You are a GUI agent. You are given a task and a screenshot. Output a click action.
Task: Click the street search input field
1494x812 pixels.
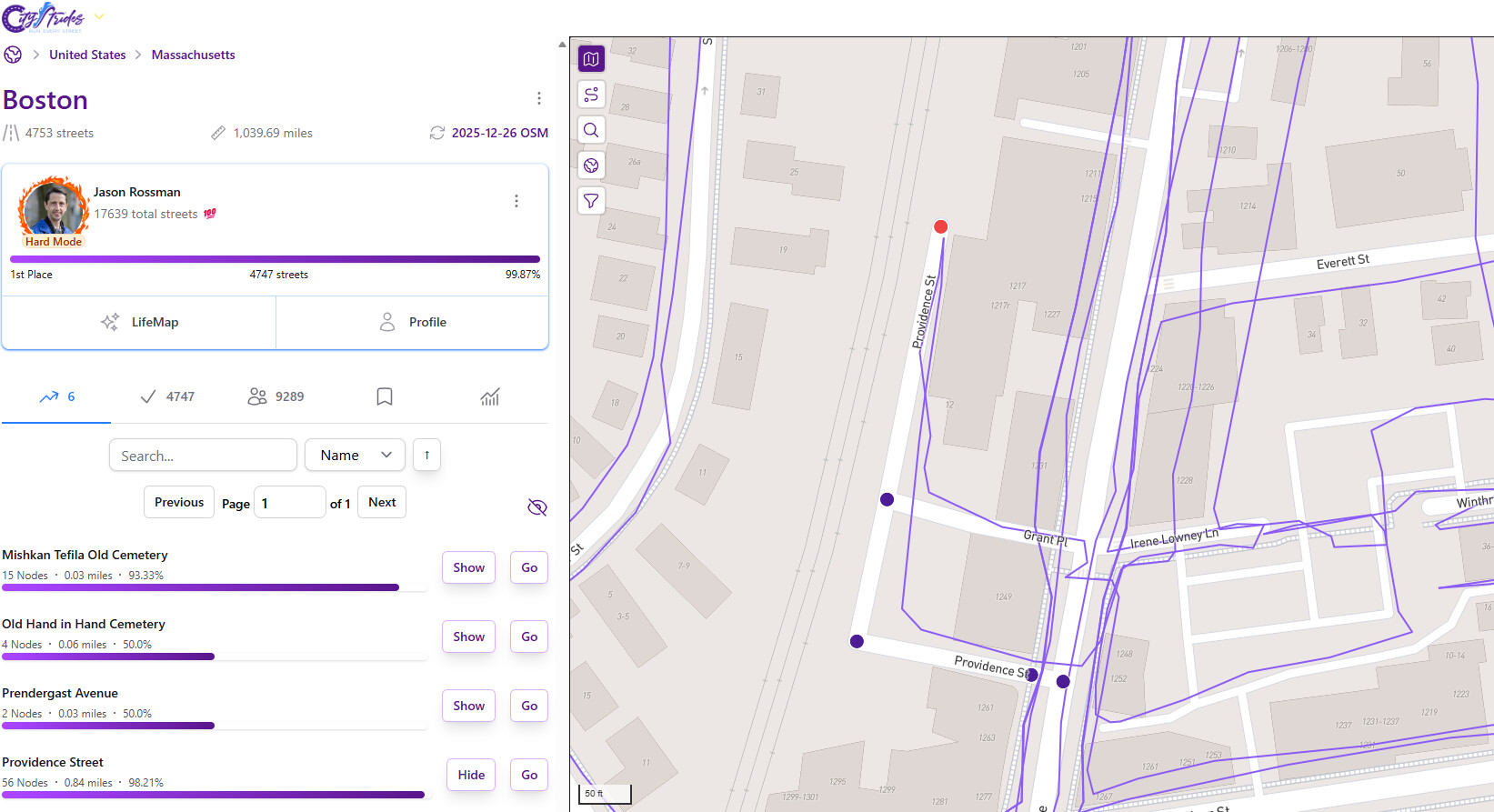[203, 456]
